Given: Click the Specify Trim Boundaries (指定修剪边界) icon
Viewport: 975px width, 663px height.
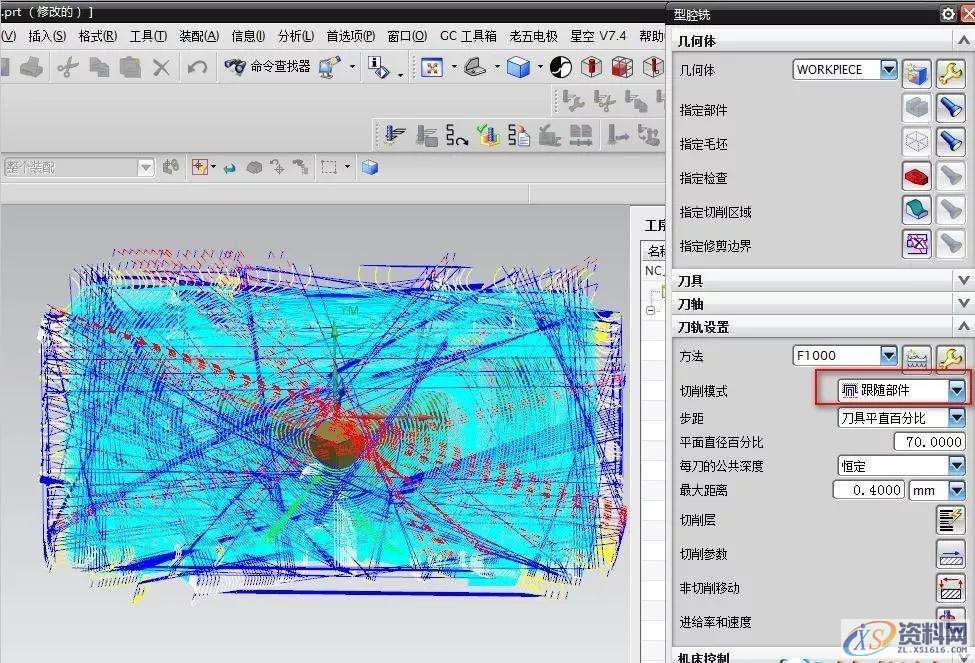Looking at the screenshot, I should click(916, 243).
